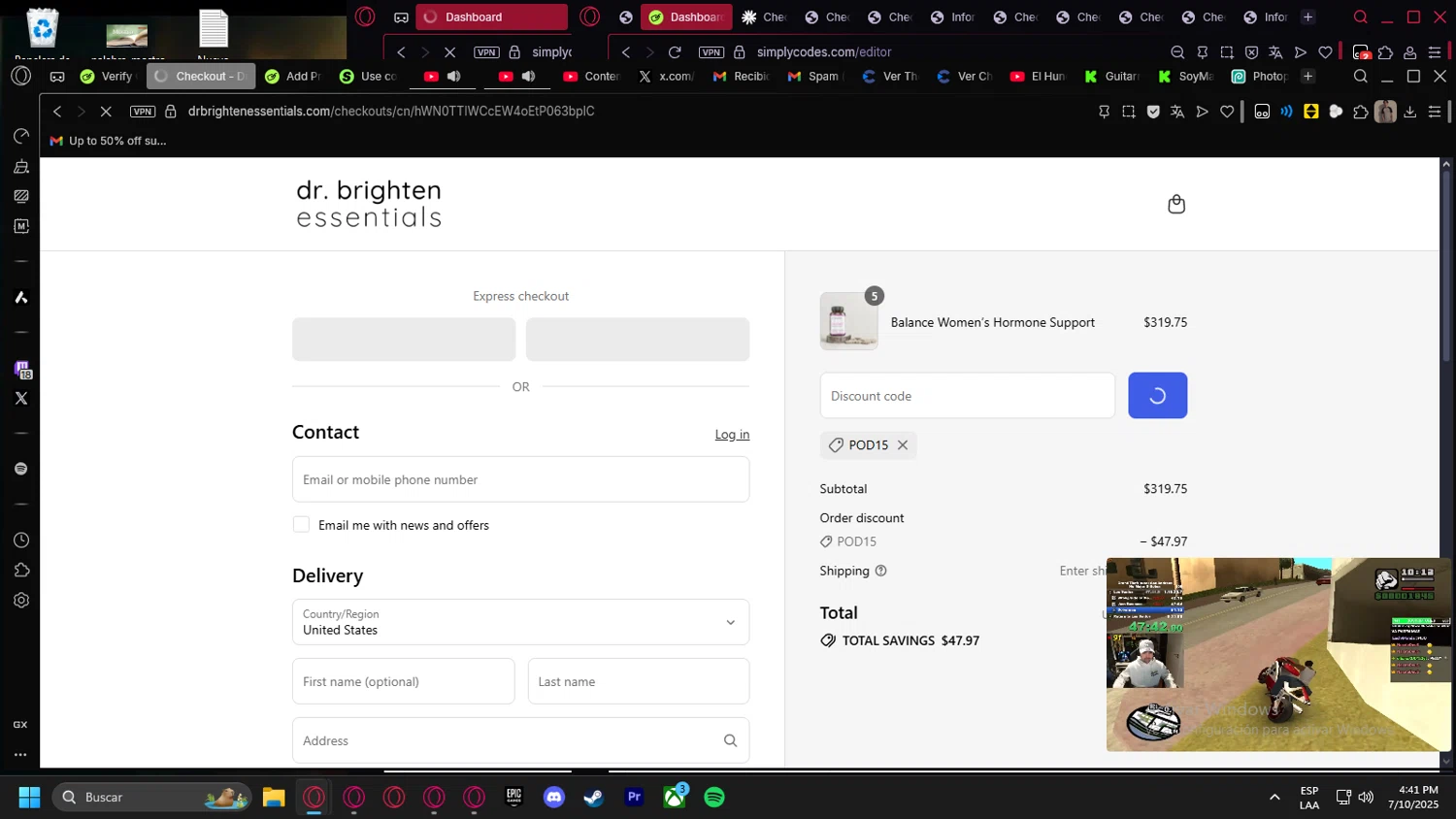
Task: Reload the simplycodes.com/editor page
Action: [x=675, y=52]
